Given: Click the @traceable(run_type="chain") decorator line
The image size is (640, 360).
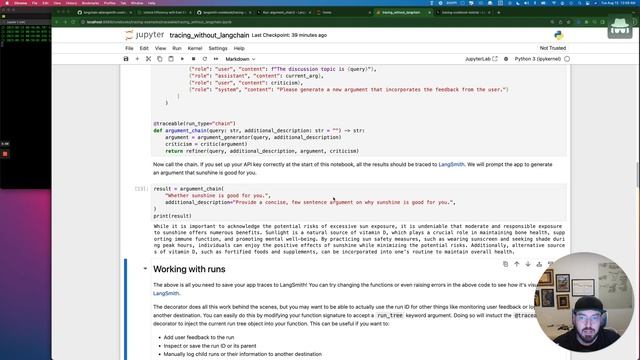Looking at the screenshot, I should click(x=194, y=123).
